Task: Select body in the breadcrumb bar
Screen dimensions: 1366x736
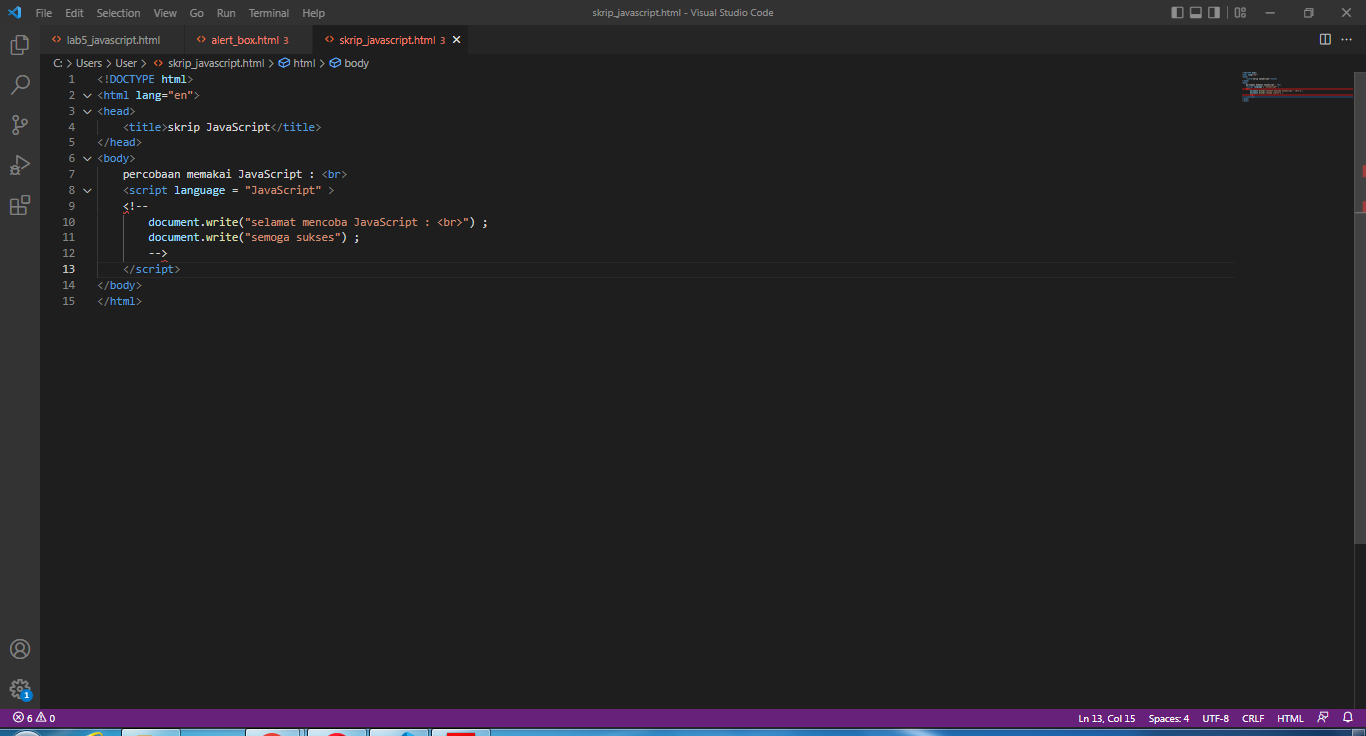Action: click(x=356, y=62)
